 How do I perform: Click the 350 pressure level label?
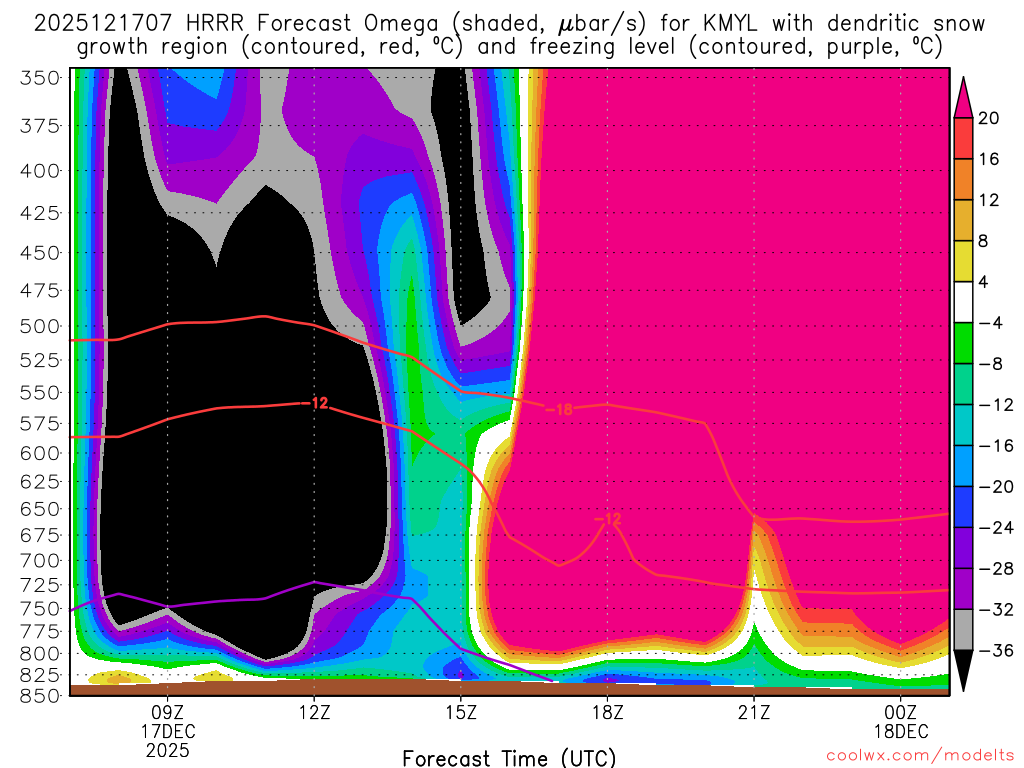click(40, 78)
